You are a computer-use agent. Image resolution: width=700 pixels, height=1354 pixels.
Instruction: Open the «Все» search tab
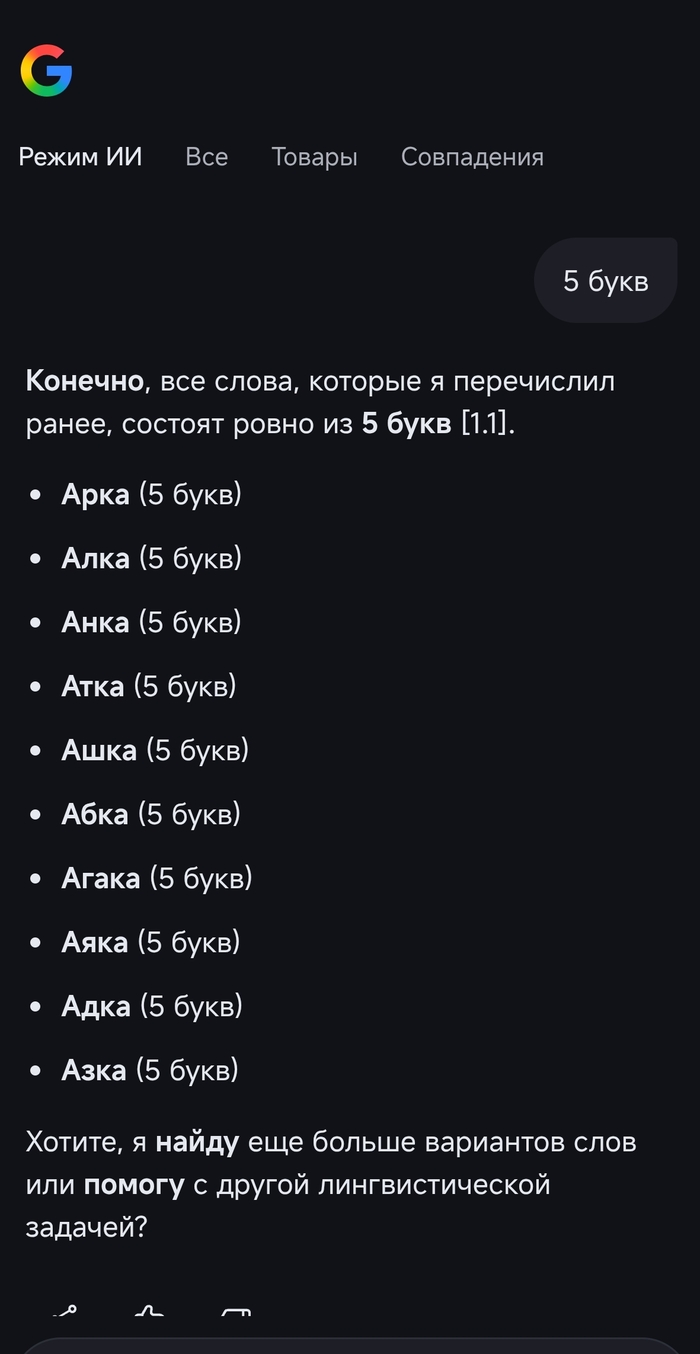[207, 157]
